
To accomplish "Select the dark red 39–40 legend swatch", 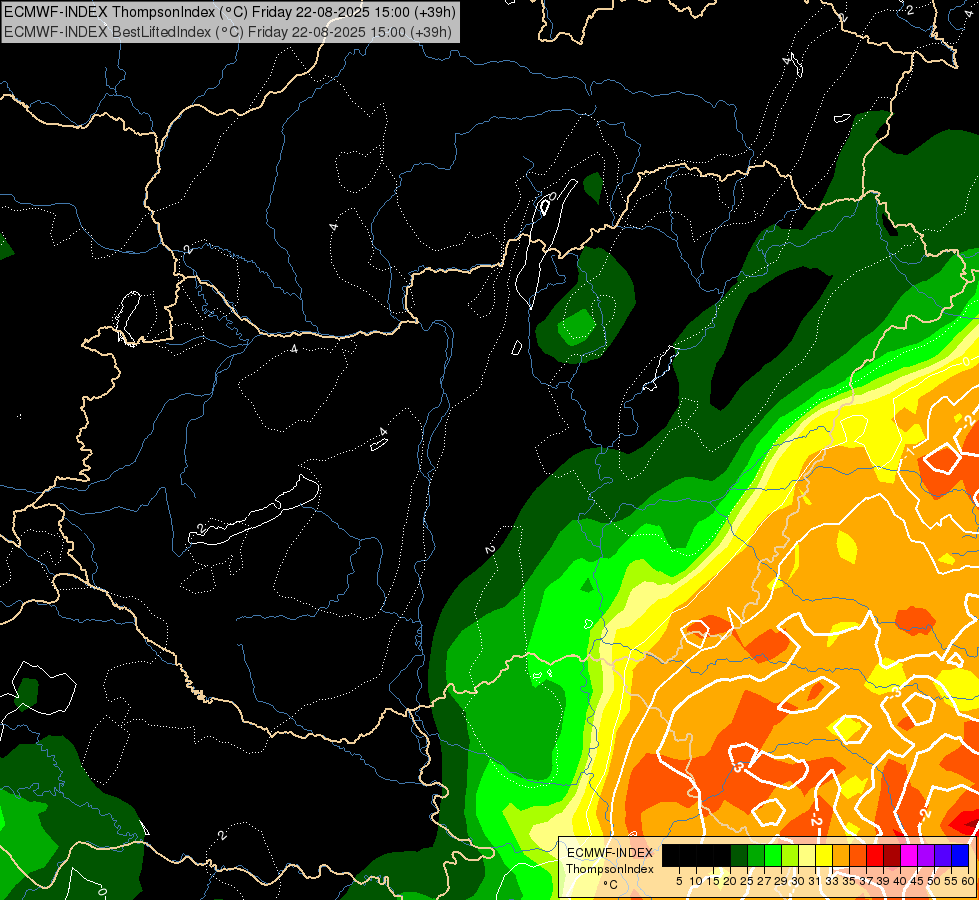I will coord(892,855).
